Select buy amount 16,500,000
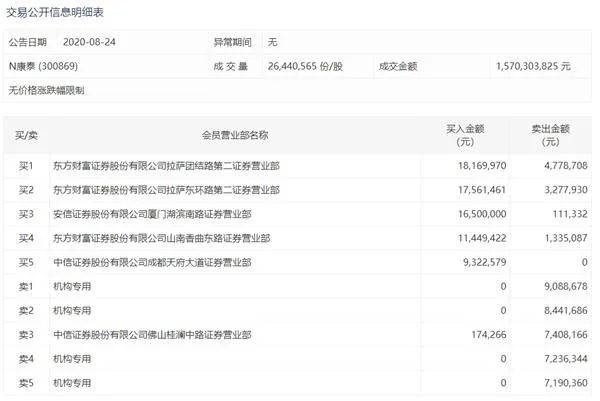 482,214
